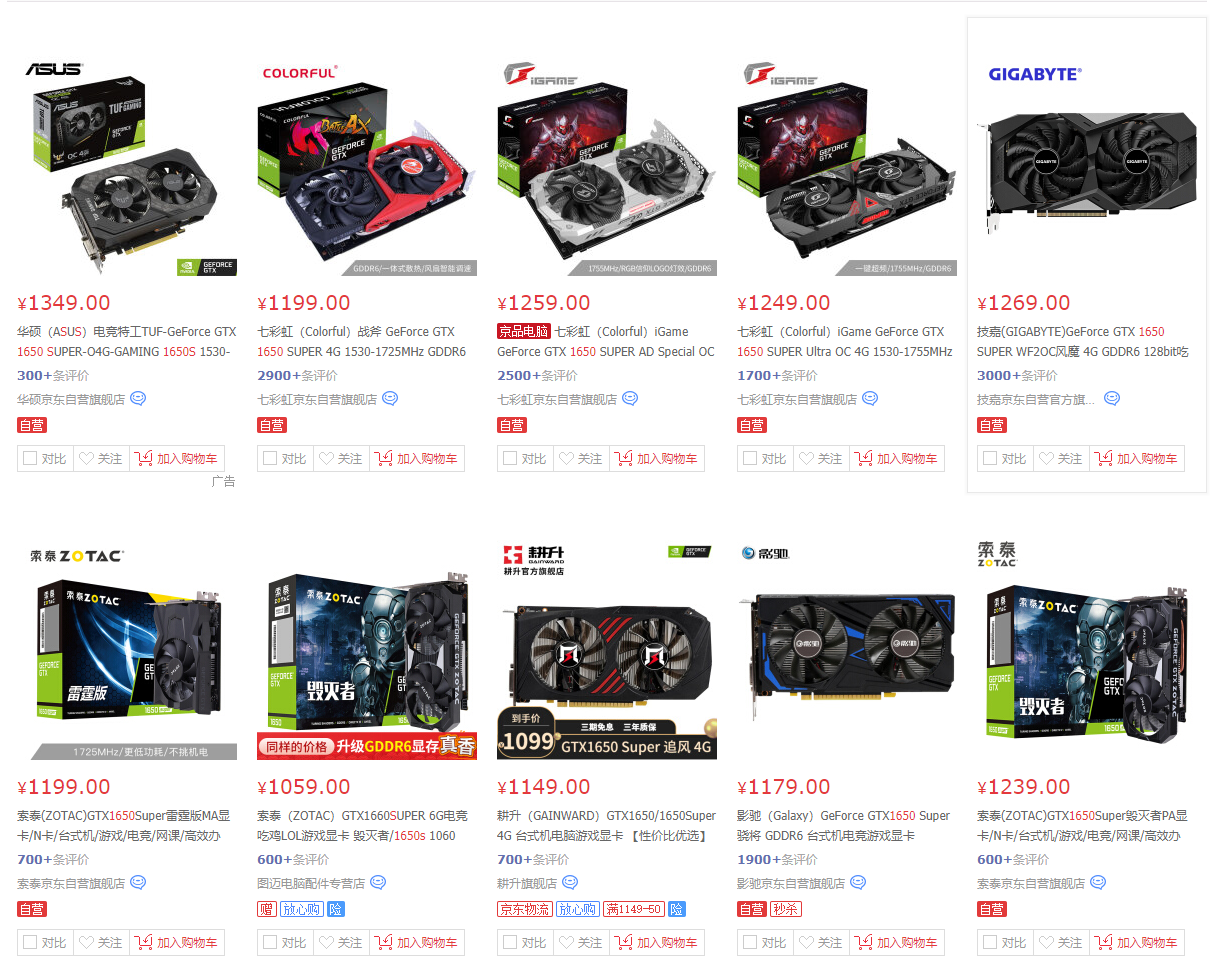
Task: Click chat icon next to 耕升旗舰店
Action: (570, 883)
